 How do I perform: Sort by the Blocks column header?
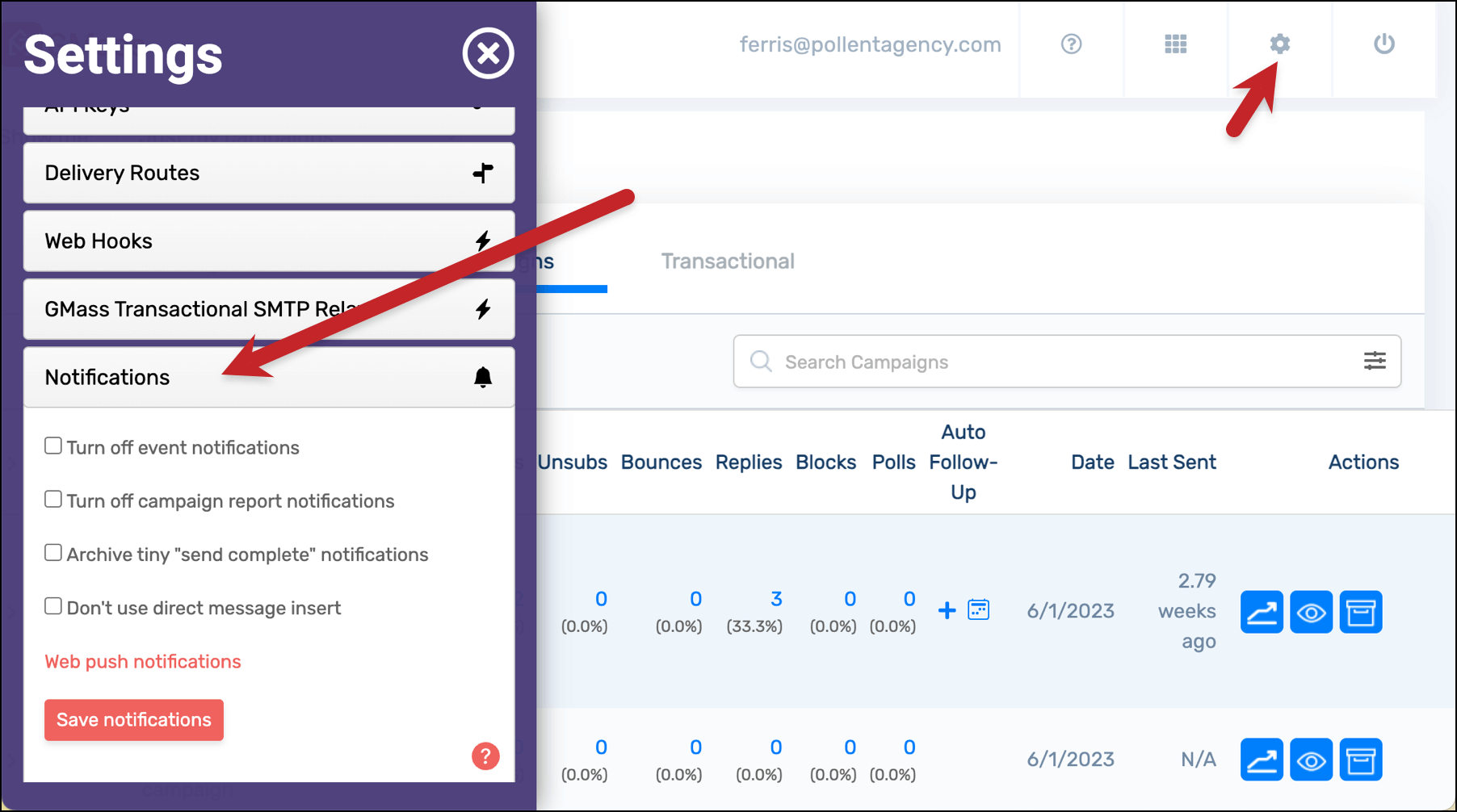(x=825, y=463)
